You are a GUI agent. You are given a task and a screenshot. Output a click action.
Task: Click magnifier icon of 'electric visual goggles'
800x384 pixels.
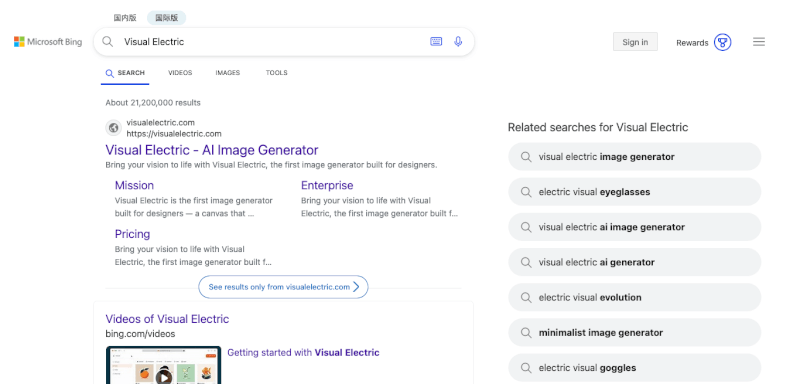pyautogui.click(x=526, y=368)
